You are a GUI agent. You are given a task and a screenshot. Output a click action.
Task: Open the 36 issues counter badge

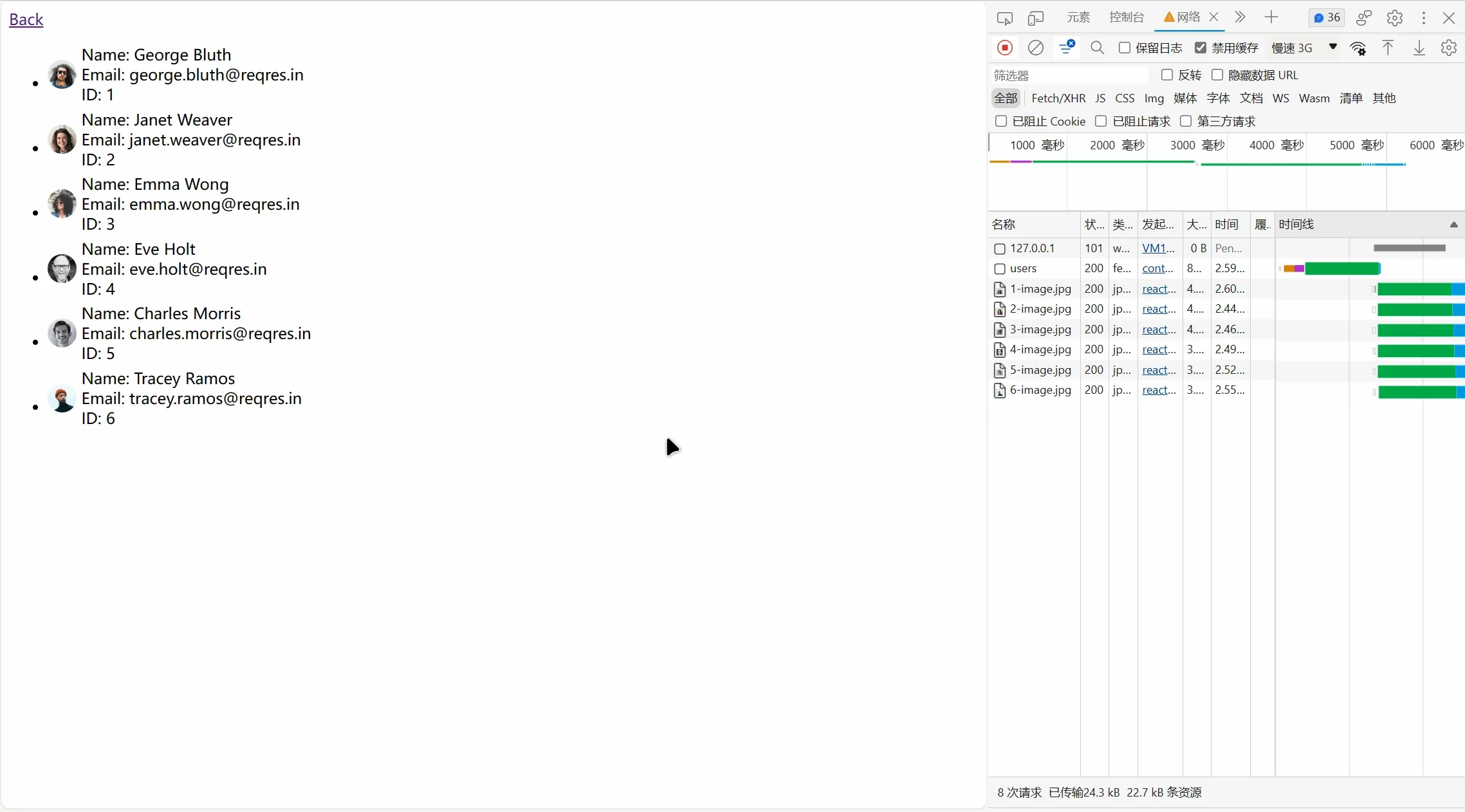pos(1327,18)
